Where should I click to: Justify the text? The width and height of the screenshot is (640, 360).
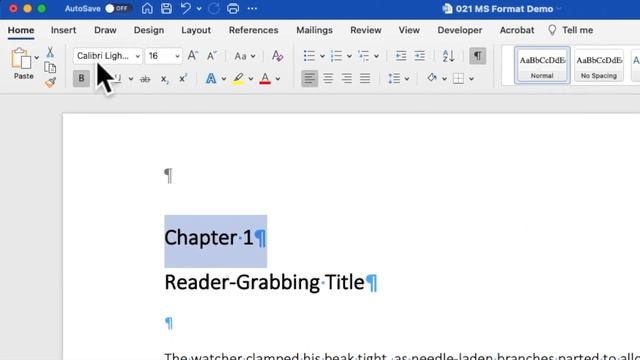pyautogui.click(x=365, y=78)
